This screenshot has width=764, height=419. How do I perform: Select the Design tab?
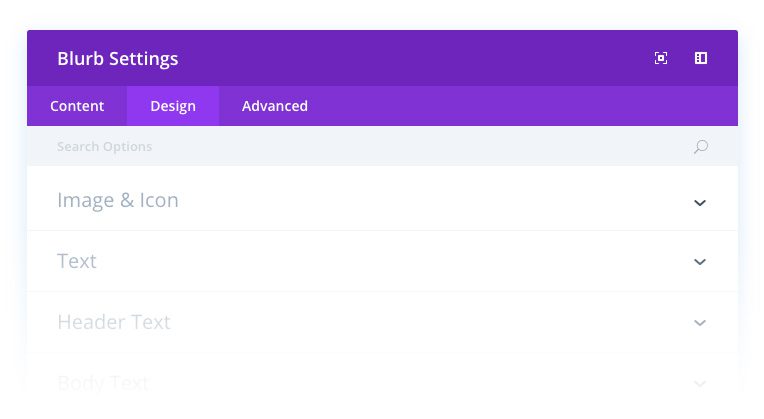pyautogui.click(x=173, y=106)
